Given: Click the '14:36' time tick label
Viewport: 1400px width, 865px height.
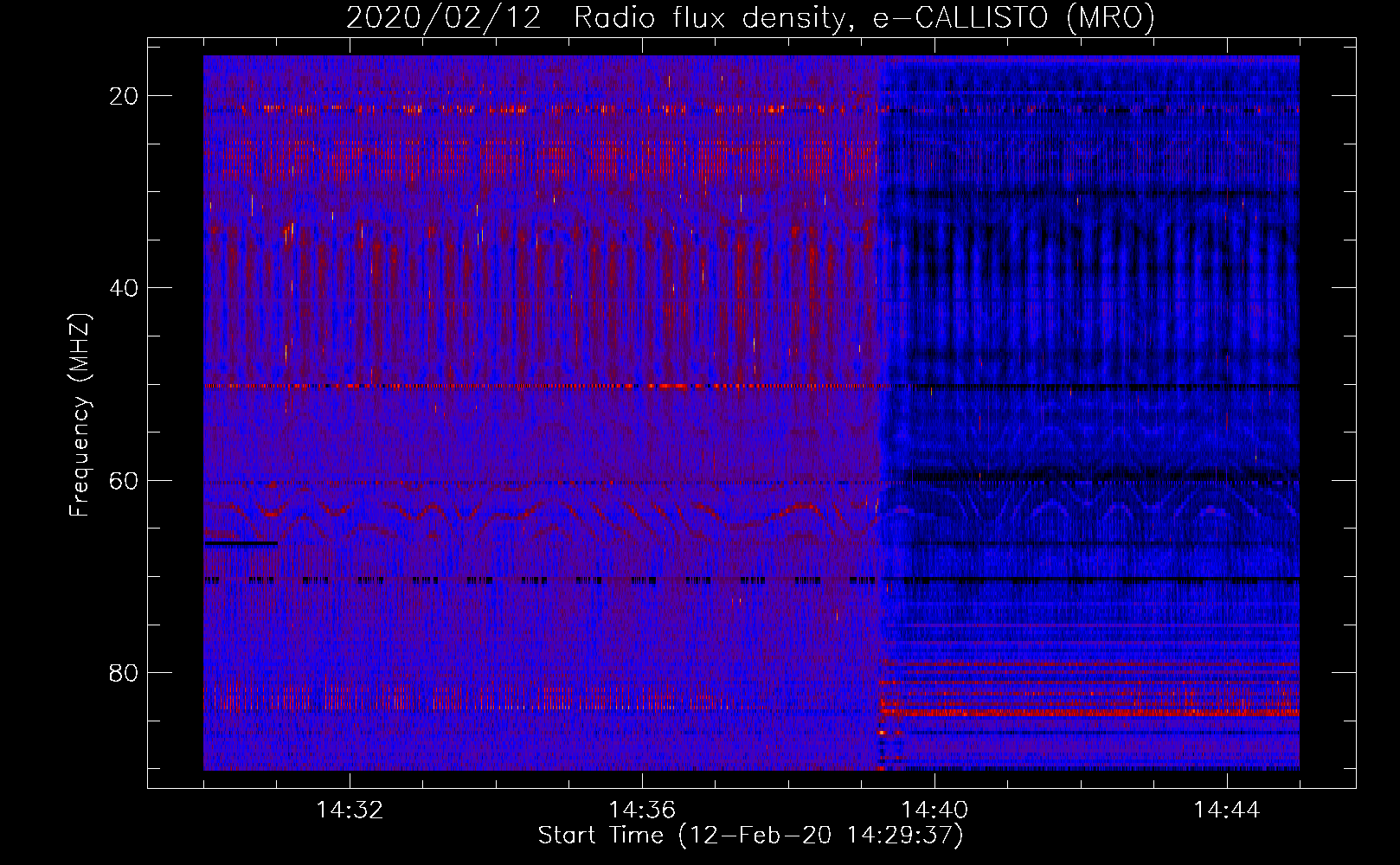Looking at the screenshot, I should pyautogui.click(x=642, y=811).
